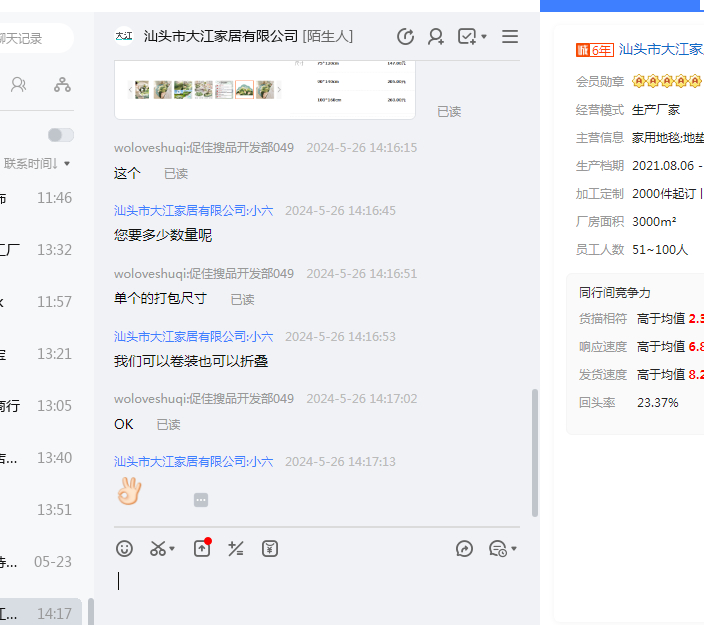704x625 pixels.
Task: Click the more options button beside OK emoji
Action: [x=201, y=500]
